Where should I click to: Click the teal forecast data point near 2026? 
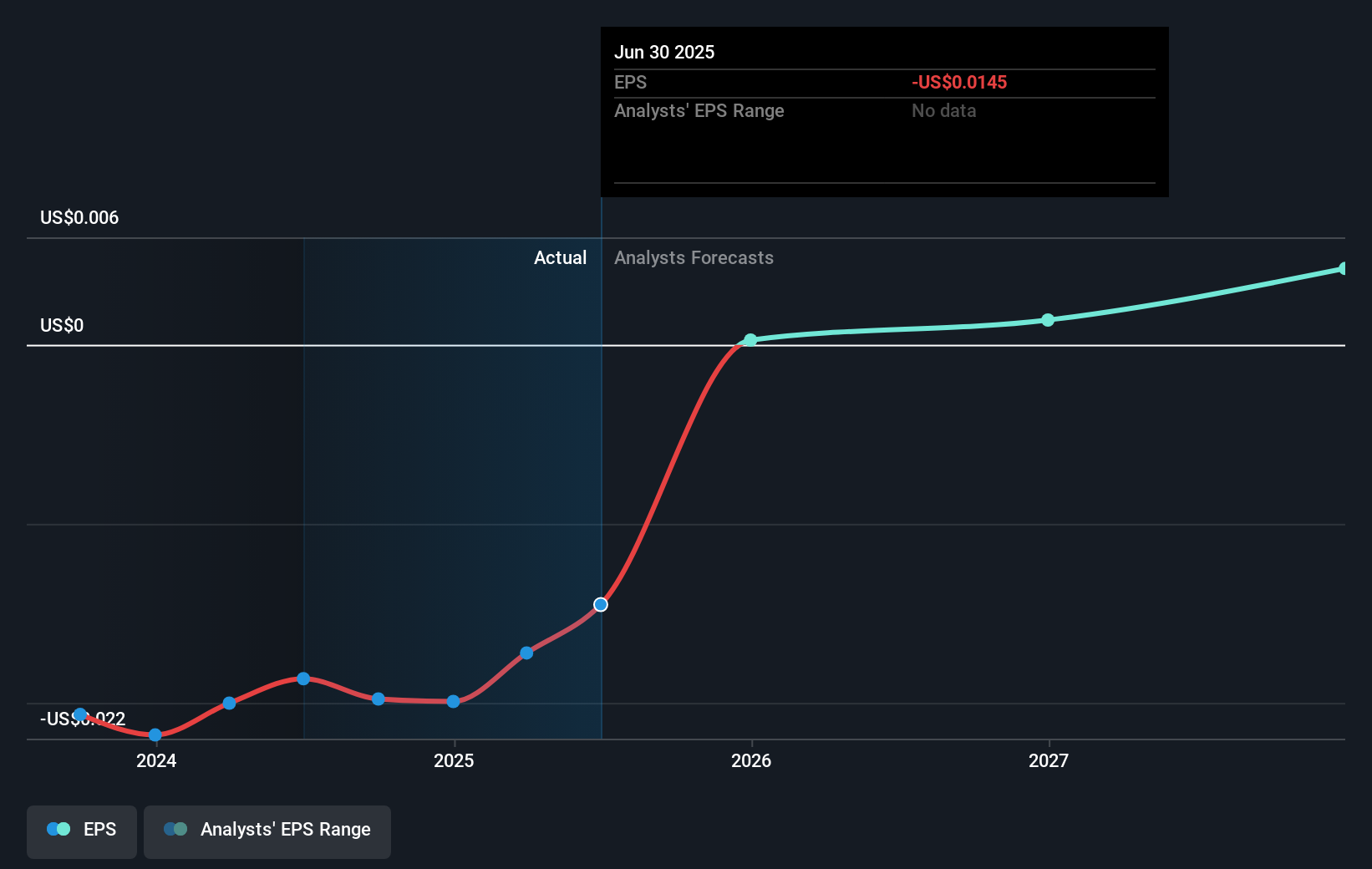(750, 340)
